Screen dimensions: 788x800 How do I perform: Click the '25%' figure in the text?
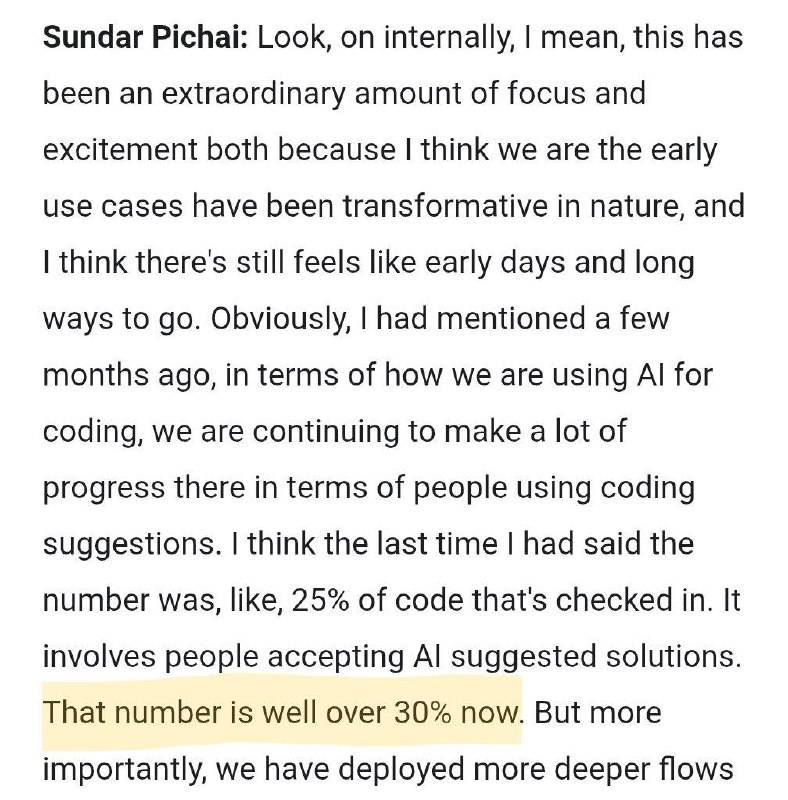(320, 600)
